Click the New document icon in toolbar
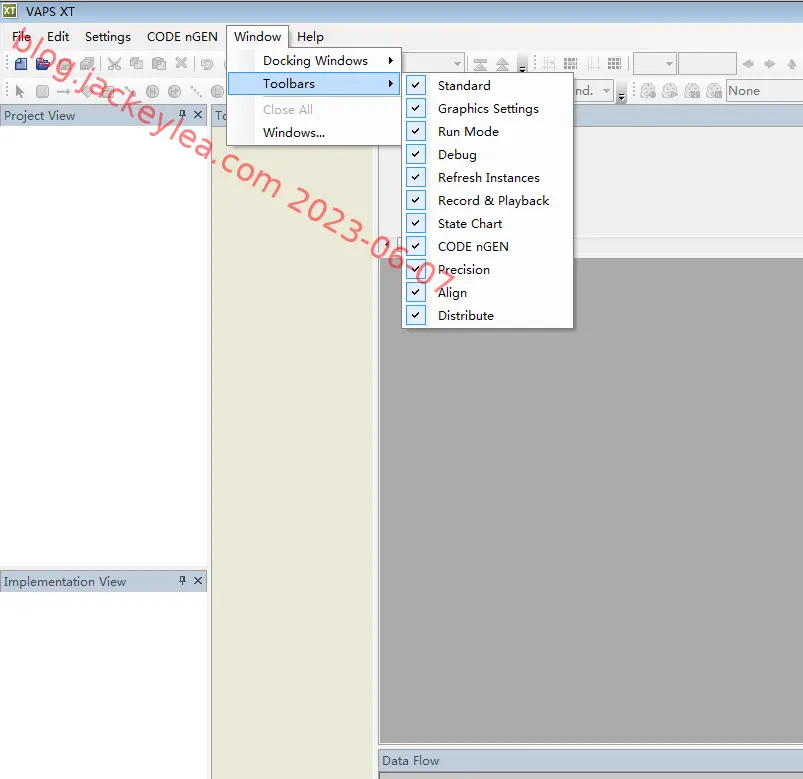 coord(21,64)
